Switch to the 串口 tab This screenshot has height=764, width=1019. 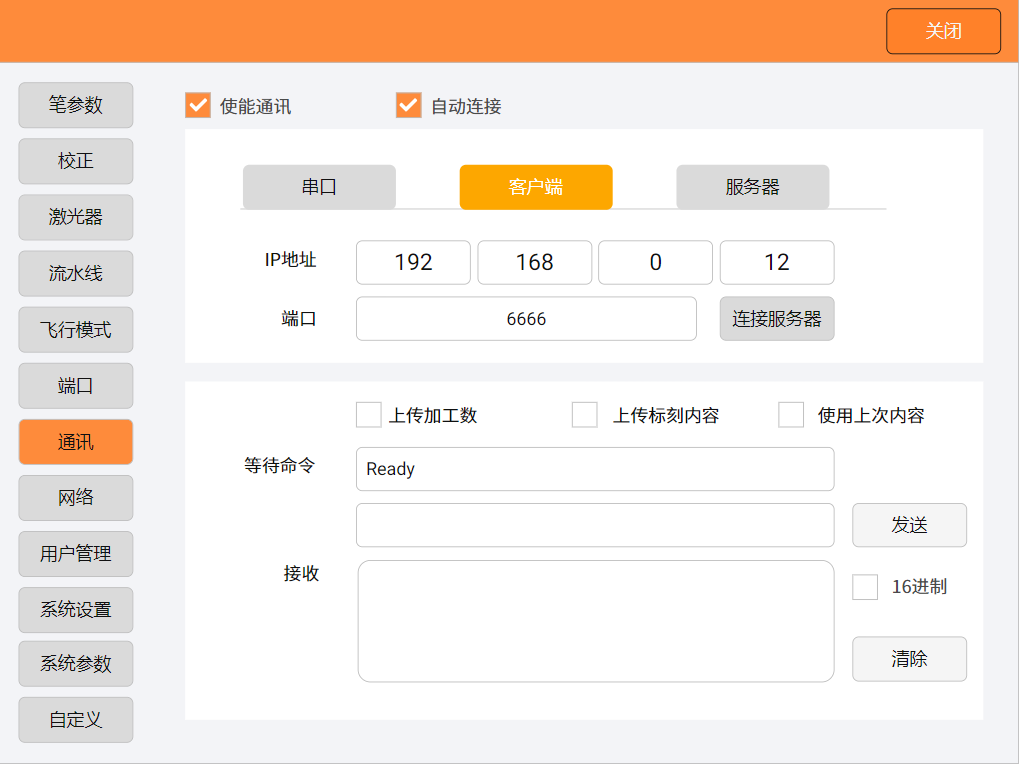point(318,186)
